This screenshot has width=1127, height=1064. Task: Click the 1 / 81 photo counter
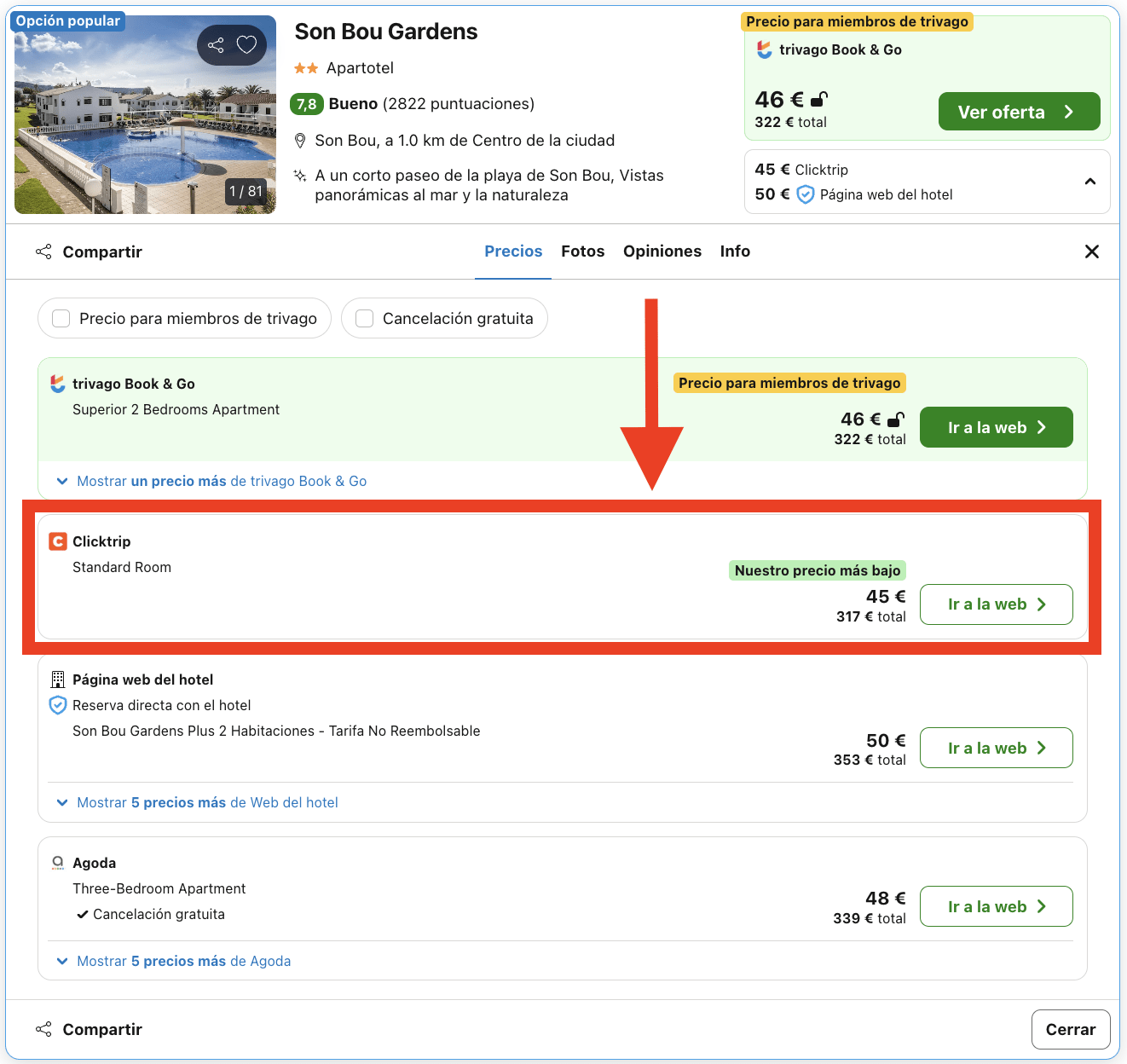246,191
